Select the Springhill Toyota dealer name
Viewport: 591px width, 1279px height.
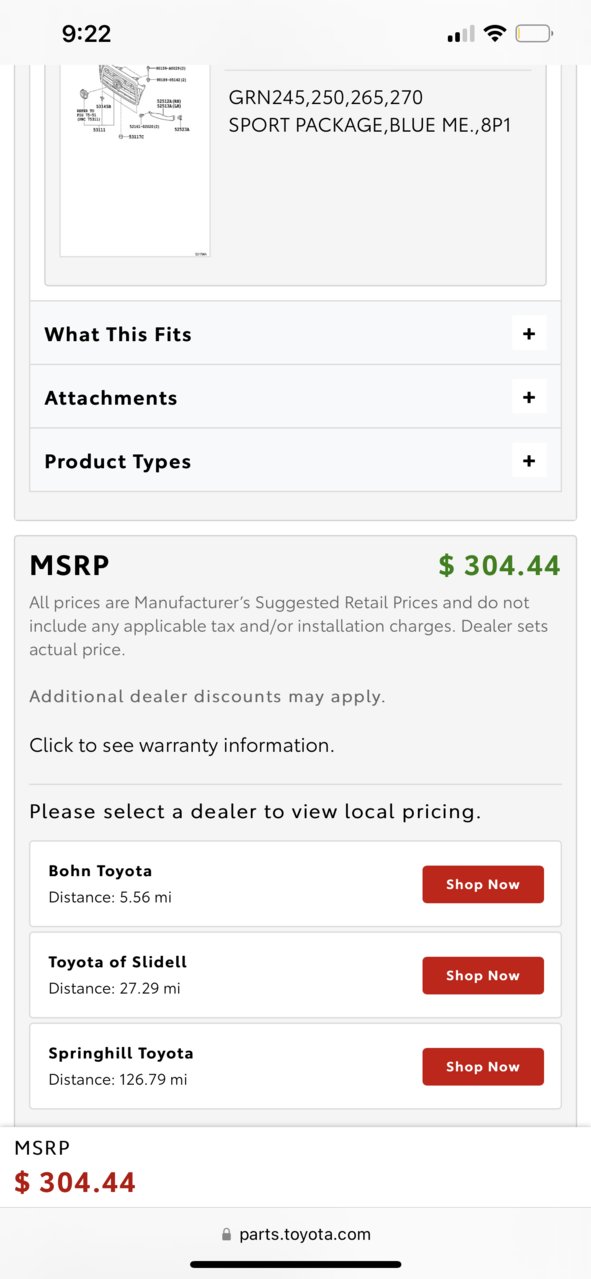(121, 1053)
